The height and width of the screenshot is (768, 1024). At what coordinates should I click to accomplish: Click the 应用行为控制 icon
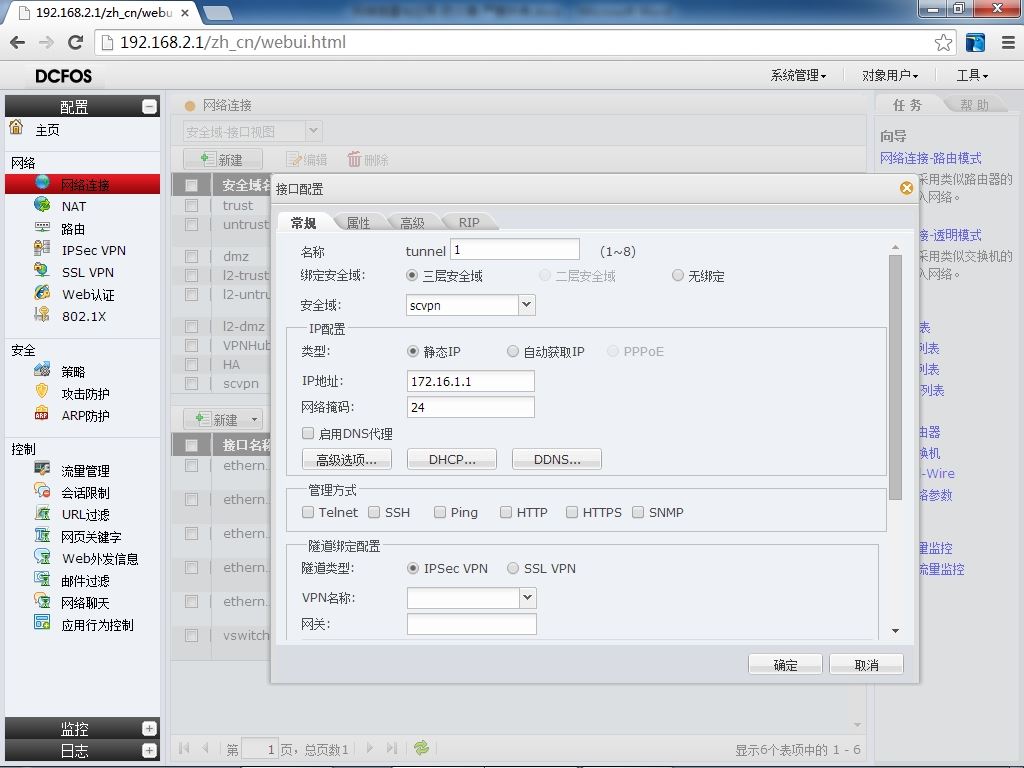point(42,622)
